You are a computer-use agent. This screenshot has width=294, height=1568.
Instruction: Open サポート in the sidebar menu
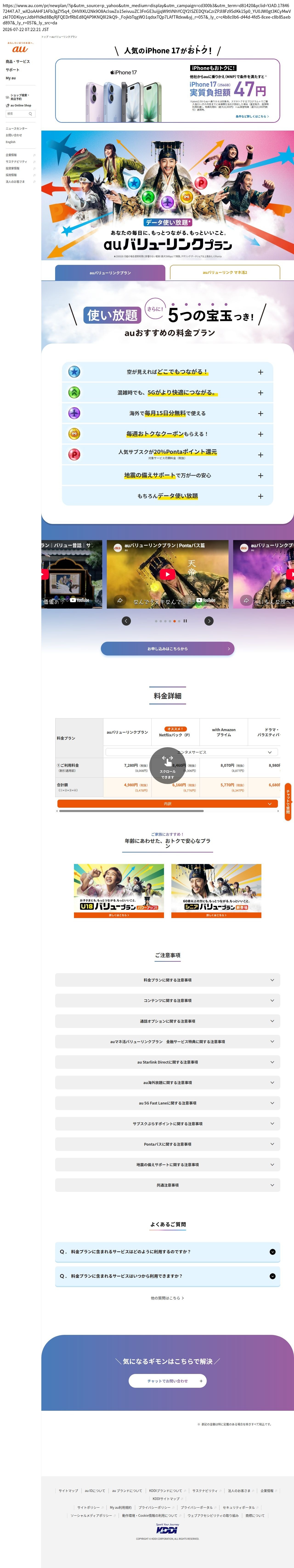[13, 70]
